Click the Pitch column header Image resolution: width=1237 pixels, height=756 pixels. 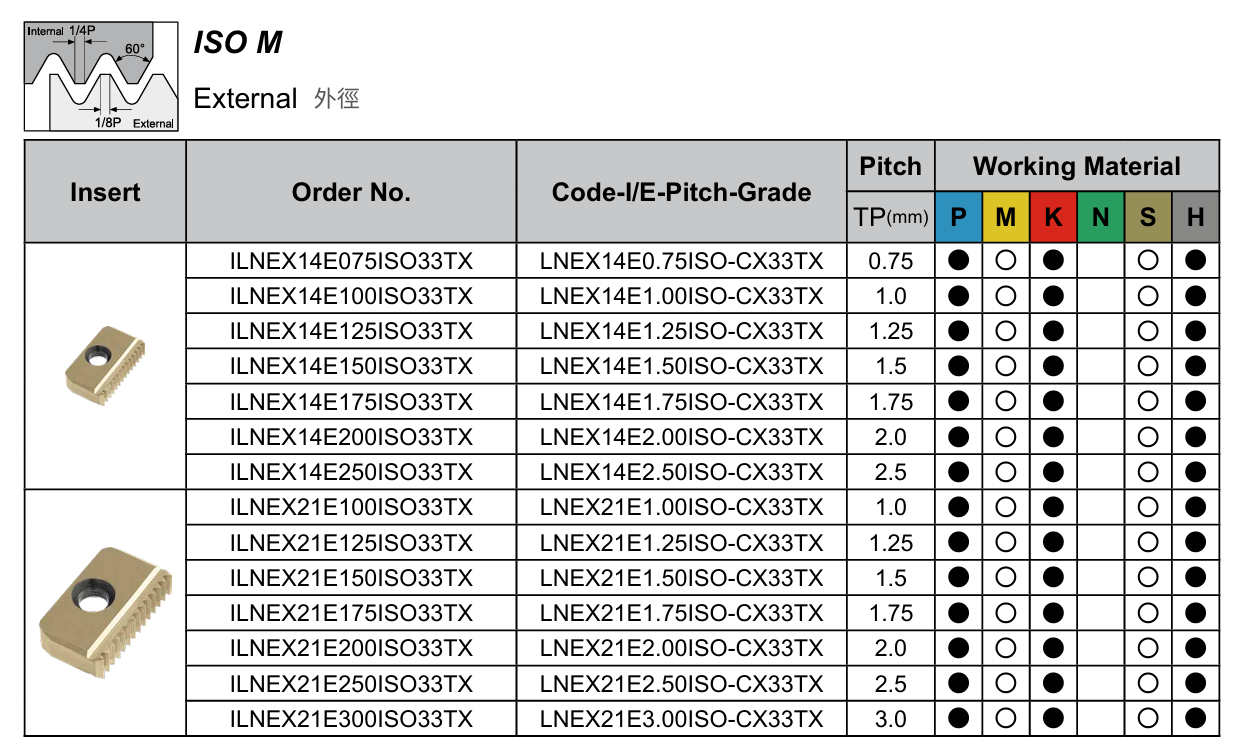pos(890,167)
